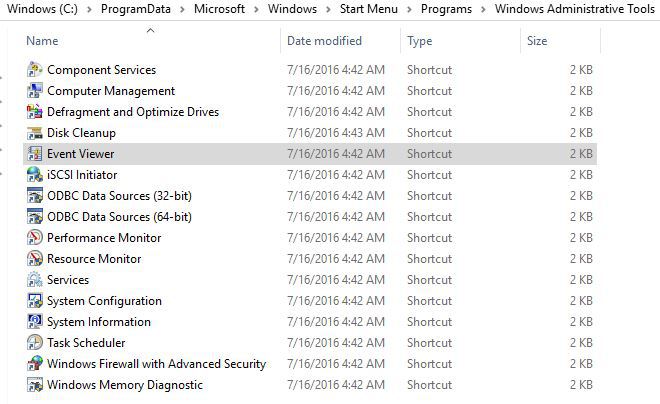Select the Disk Cleanup icon
The width and height of the screenshot is (660, 404).
pyautogui.click(x=35, y=133)
